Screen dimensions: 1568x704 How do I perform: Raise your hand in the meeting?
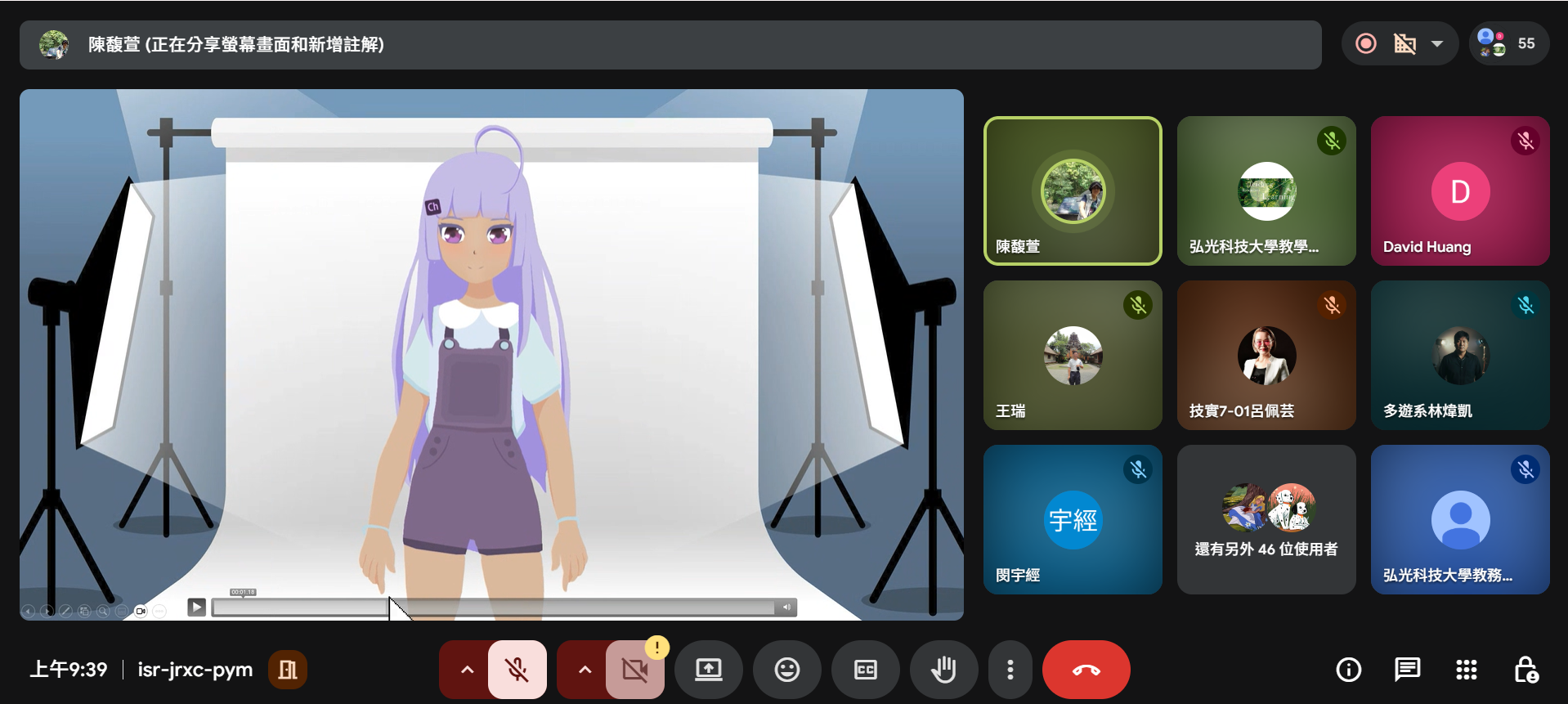point(943,670)
